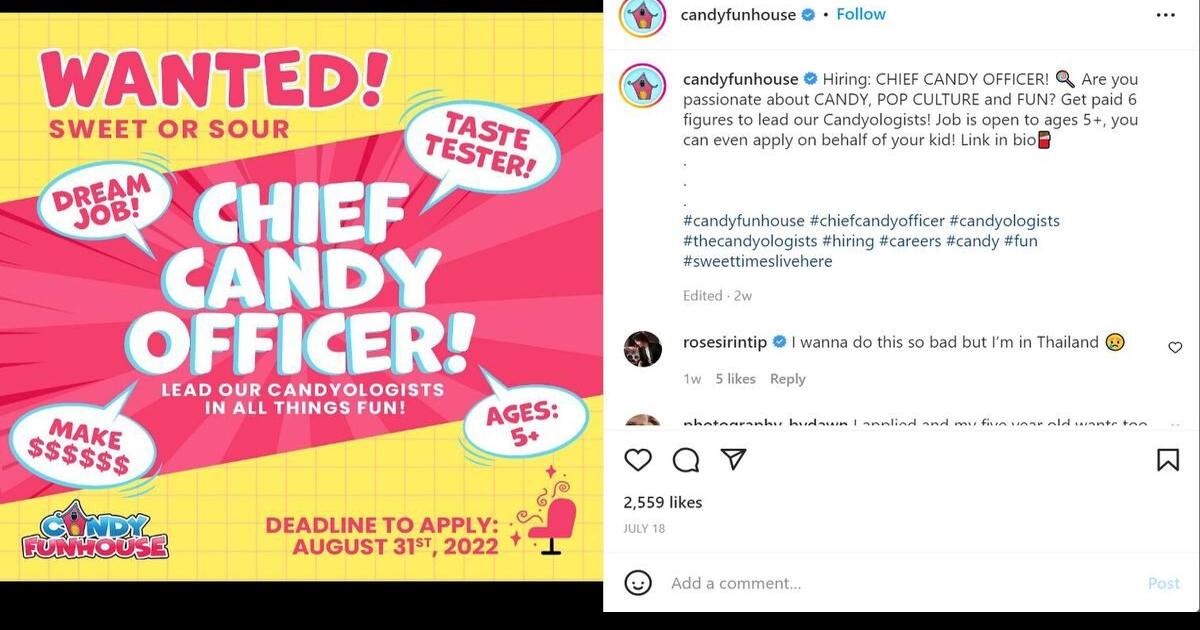This screenshot has width=1200, height=630.
Task: Like rosesirintip's comment with the small heart
Action: [1175, 347]
